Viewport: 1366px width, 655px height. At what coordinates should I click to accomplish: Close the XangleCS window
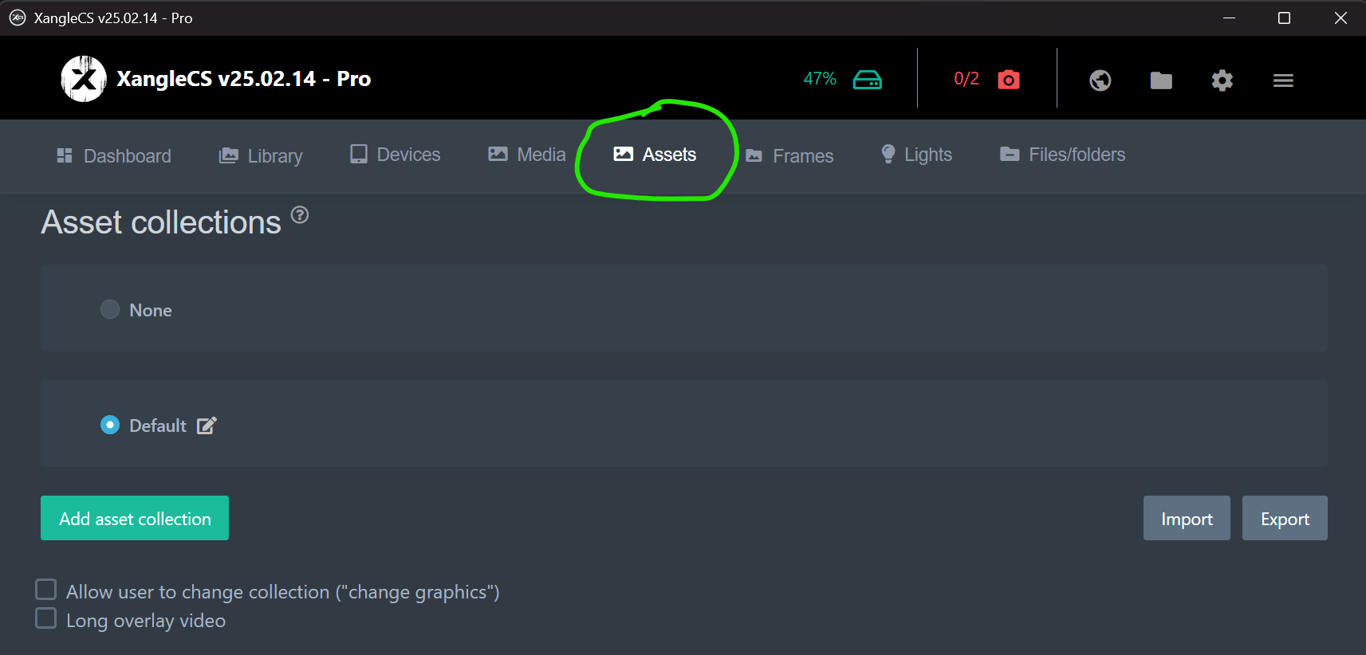tap(1340, 18)
